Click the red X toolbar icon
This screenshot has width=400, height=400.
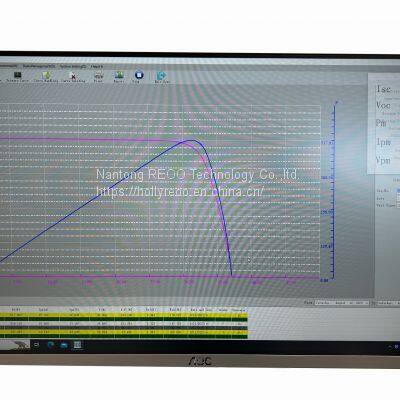[73, 75]
